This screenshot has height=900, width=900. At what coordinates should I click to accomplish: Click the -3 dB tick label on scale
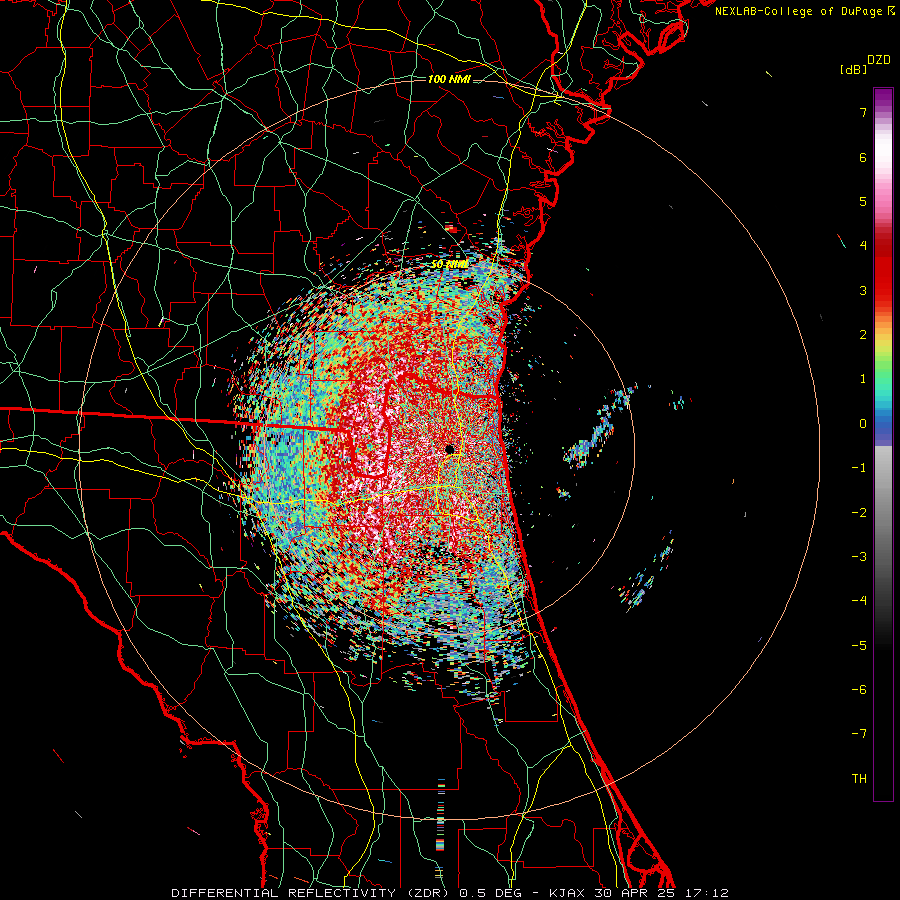859,557
